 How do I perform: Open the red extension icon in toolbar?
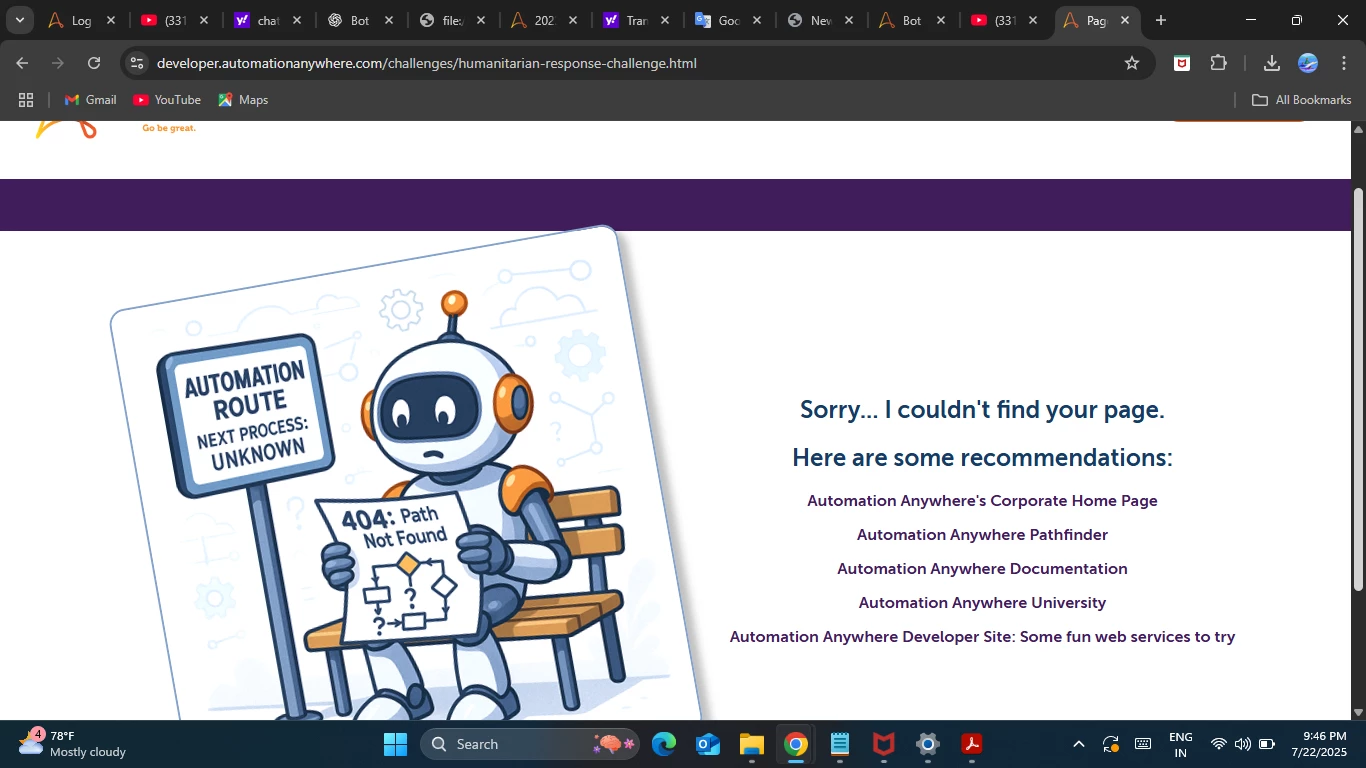tap(1182, 63)
